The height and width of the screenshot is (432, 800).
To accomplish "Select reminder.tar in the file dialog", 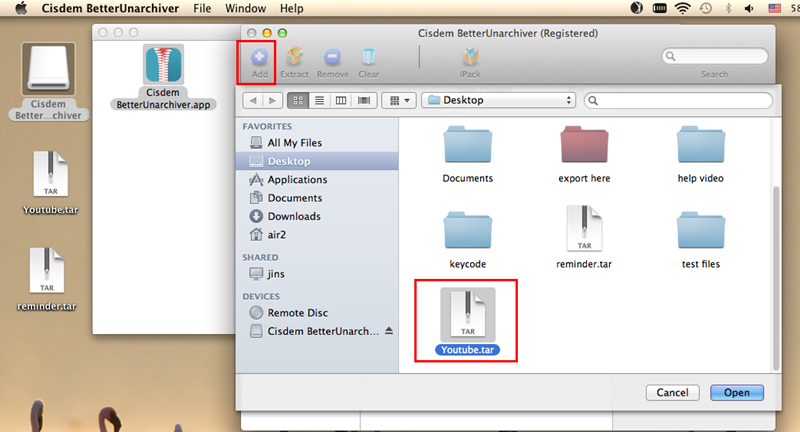I will coord(584,237).
